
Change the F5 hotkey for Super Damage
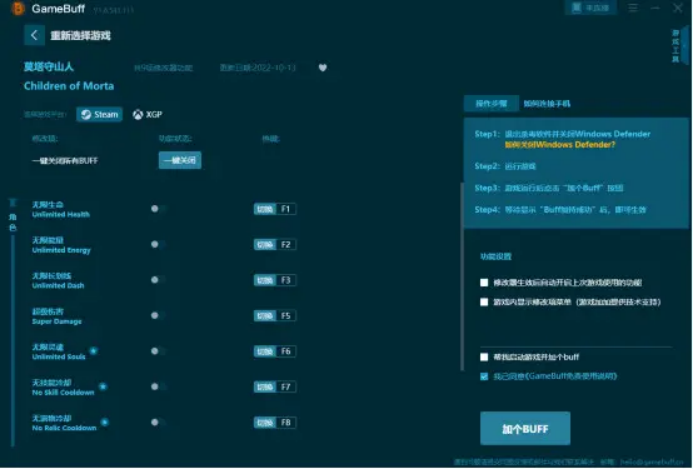pyautogui.click(x=275, y=316)
